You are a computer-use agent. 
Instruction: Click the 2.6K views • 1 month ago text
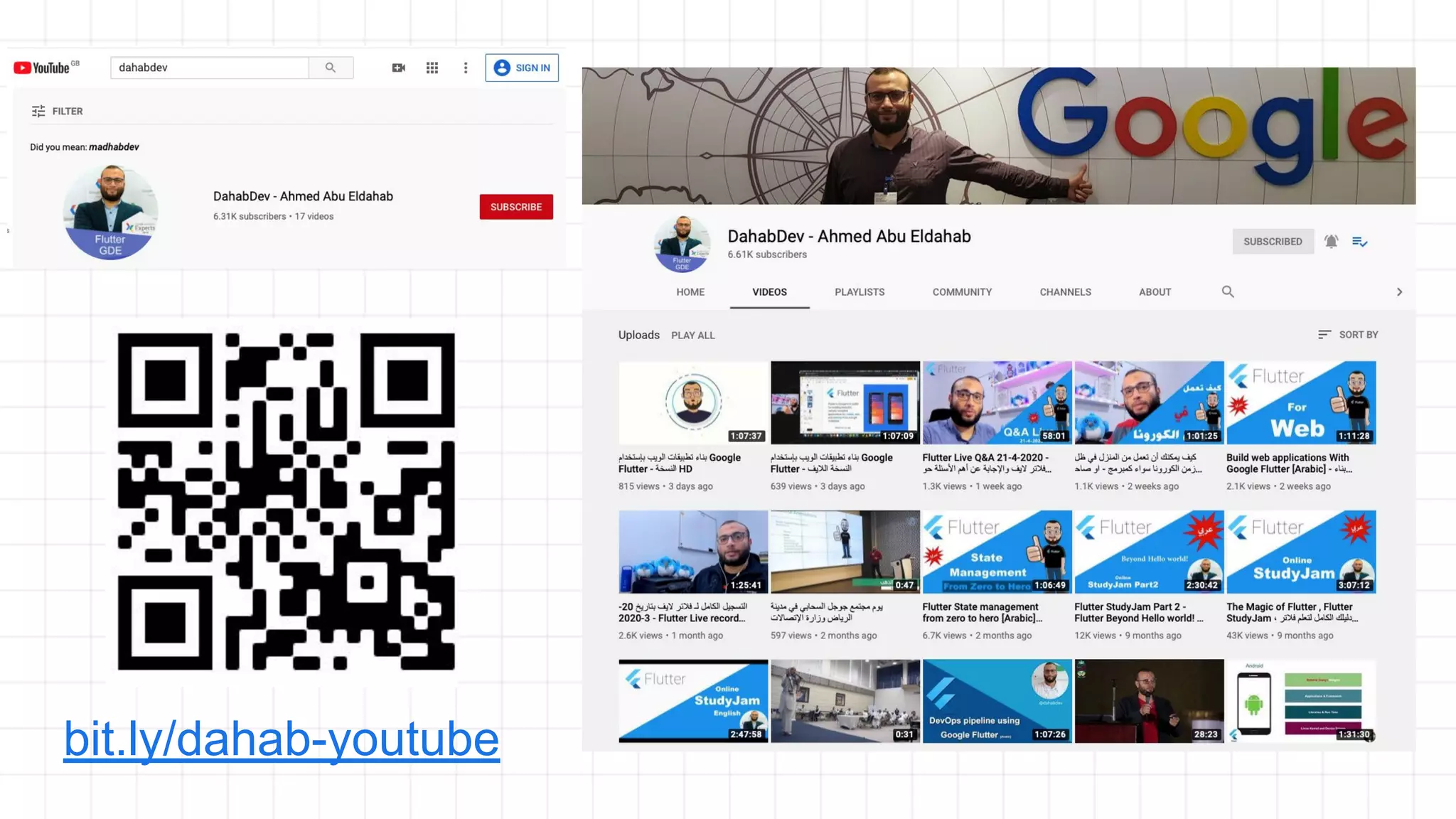670,636
